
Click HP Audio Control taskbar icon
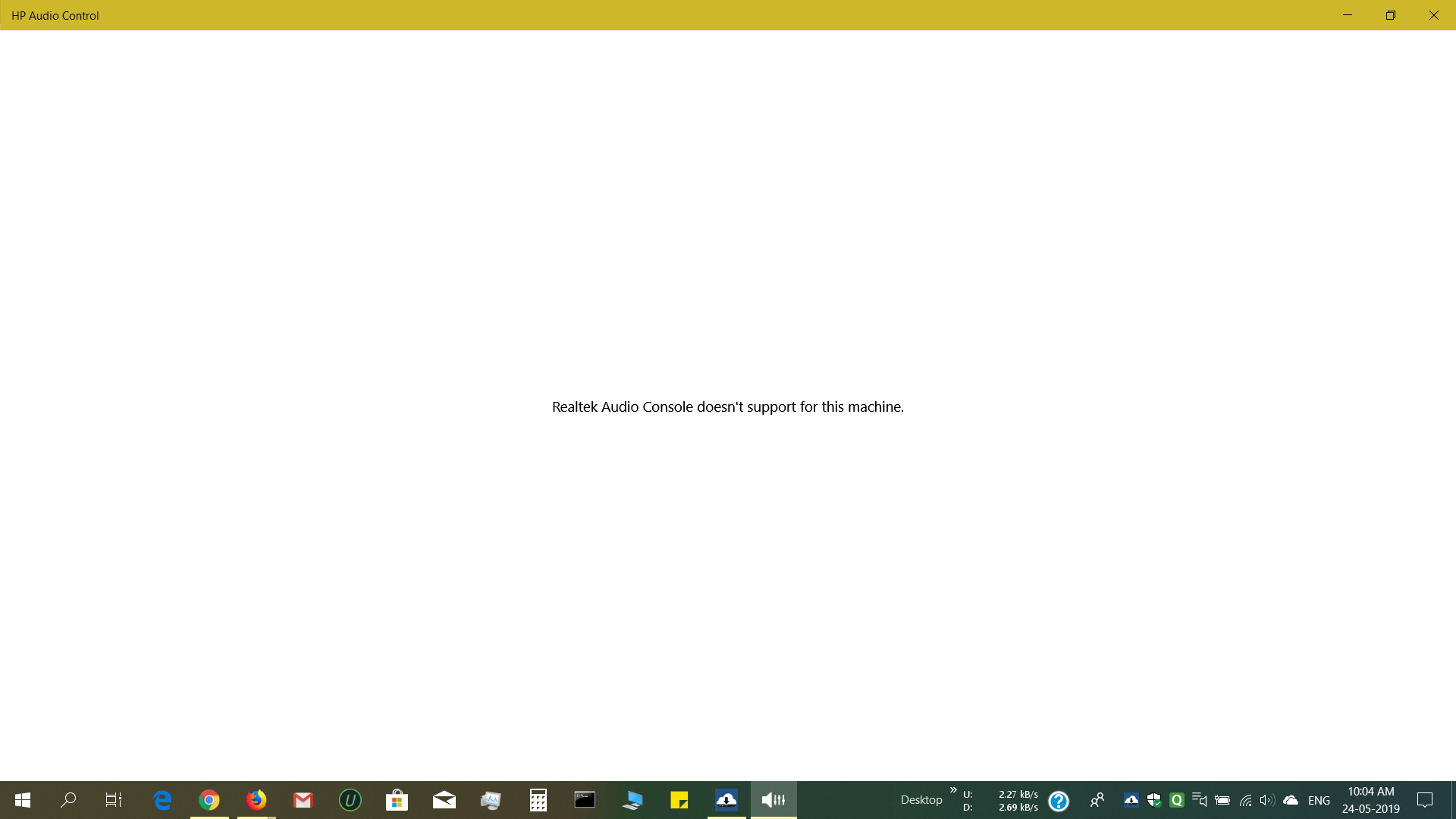773,800
